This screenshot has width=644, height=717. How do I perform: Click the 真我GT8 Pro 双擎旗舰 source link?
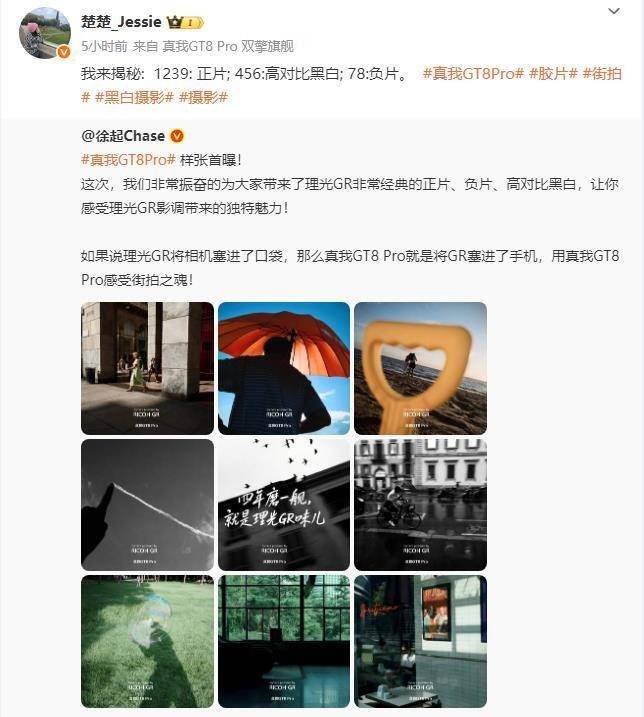228,46
